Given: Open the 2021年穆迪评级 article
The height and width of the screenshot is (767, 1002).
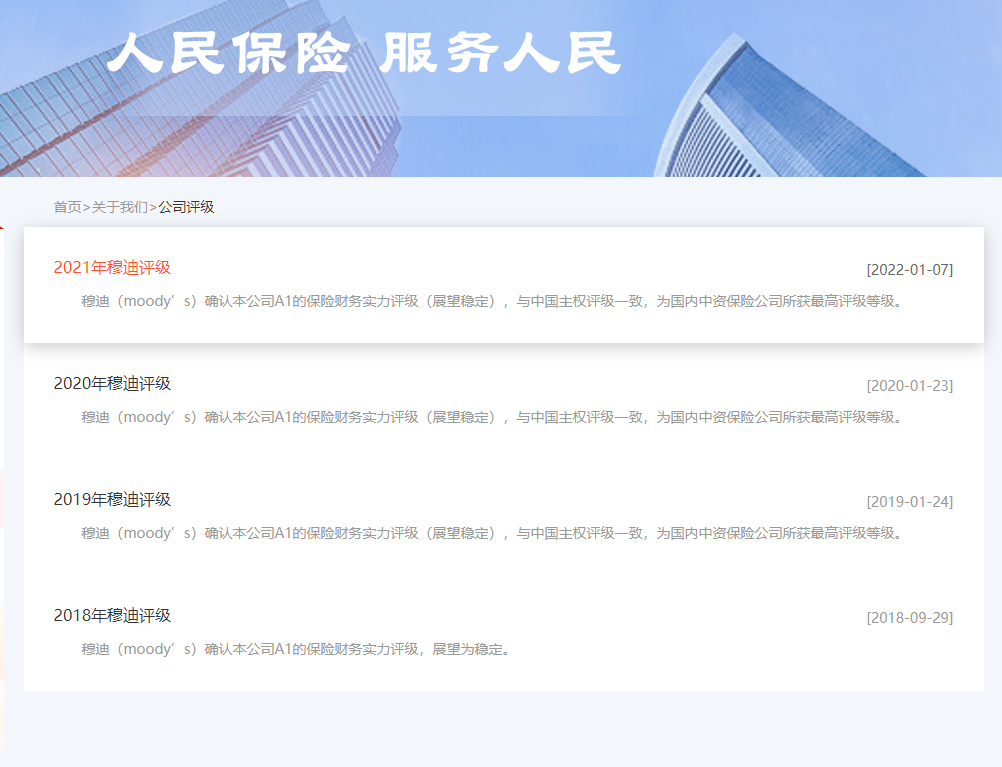Looking at the screenshot, I should [111, 268].
